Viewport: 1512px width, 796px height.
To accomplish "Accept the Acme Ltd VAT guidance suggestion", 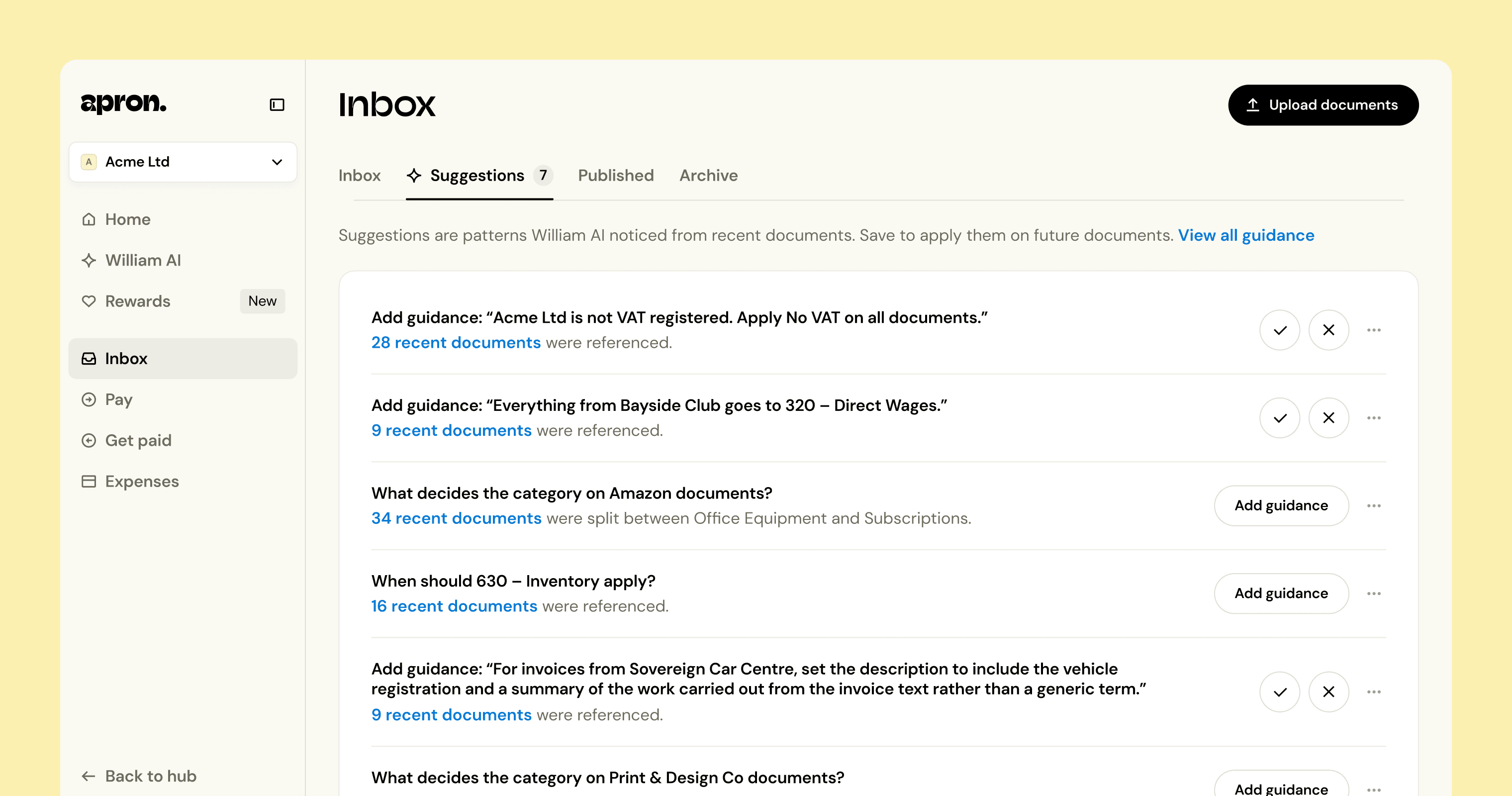I will tap(1280, 330).
